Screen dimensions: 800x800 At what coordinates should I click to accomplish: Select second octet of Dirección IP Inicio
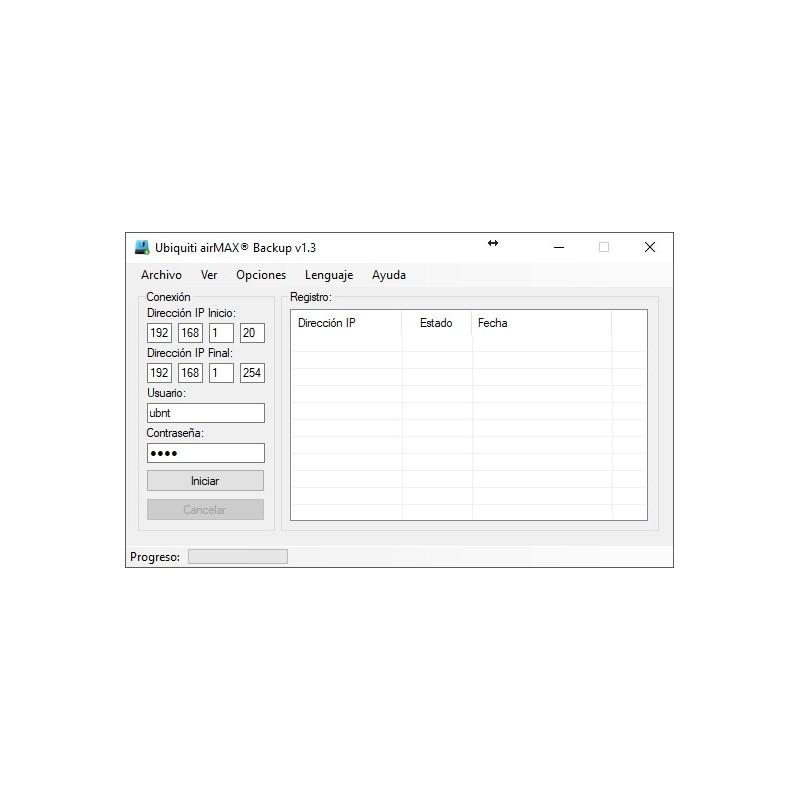[x=190, y=333]
